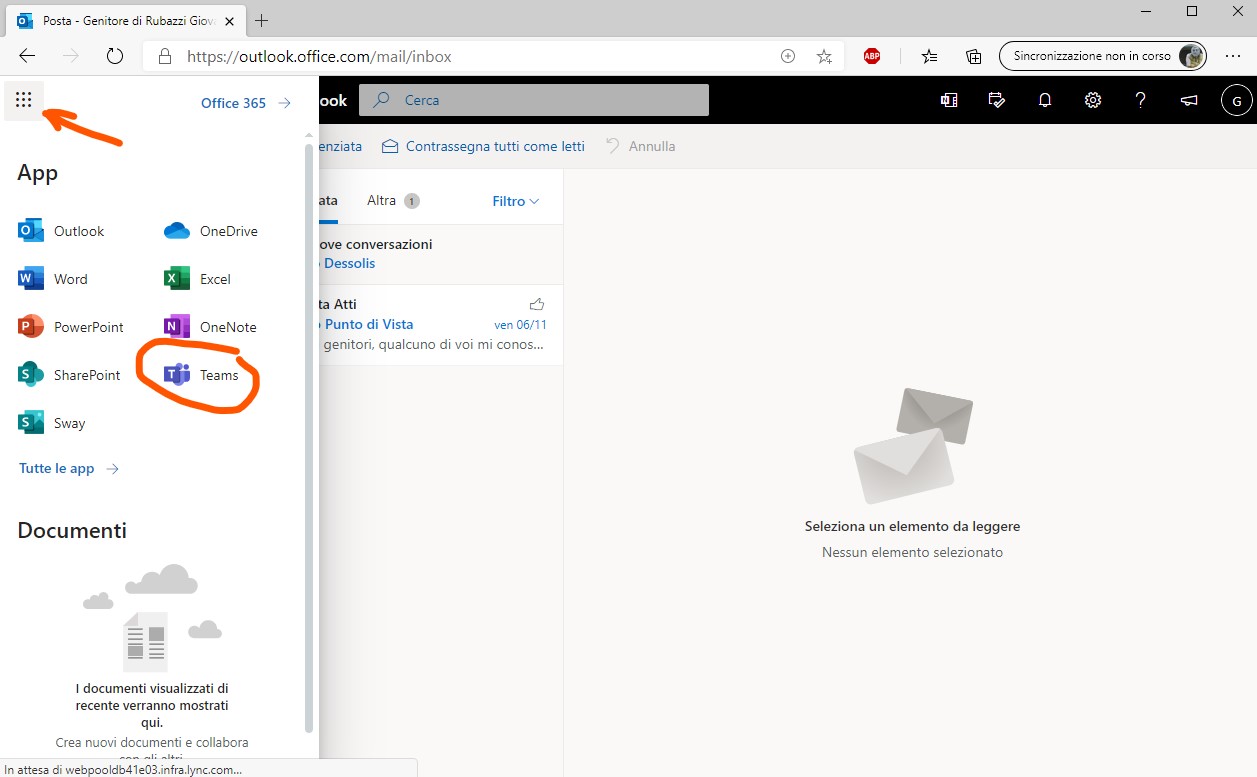Reload the browser page

[x=114, y=56]
